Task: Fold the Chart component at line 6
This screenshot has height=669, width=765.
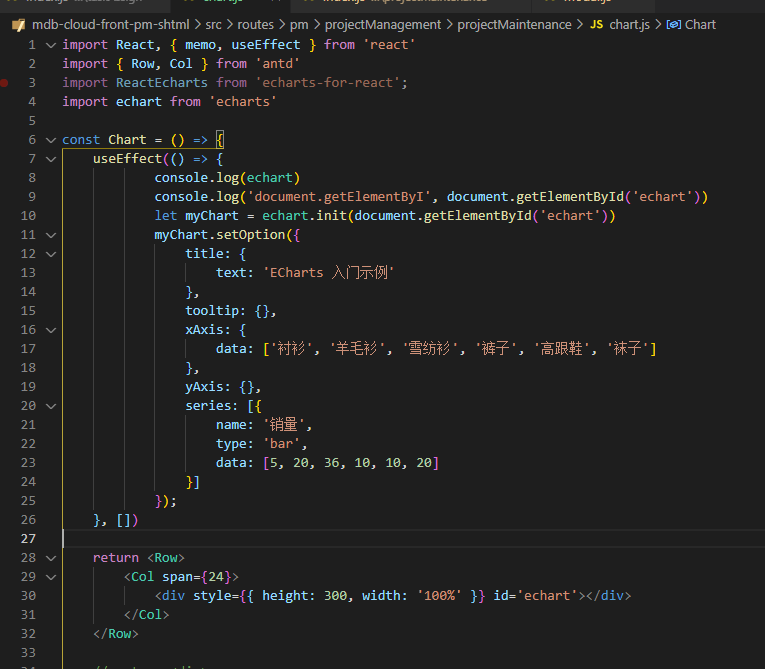Action: coord(51,140)
